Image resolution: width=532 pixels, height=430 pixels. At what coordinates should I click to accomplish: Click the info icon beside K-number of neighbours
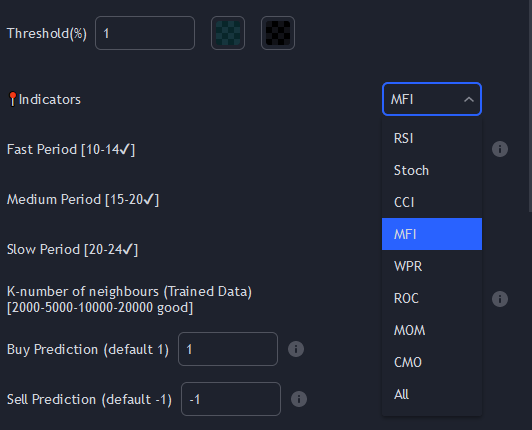pos(500,299)
